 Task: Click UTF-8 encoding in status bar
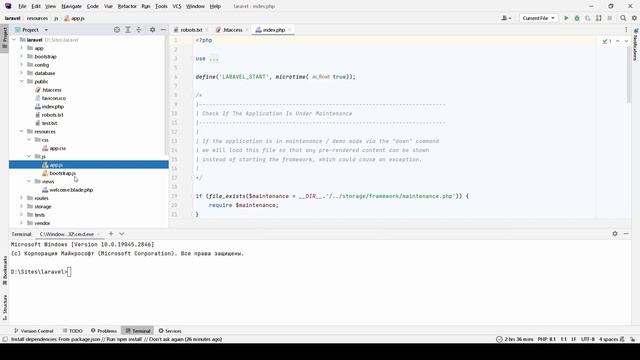click(x=588, y=339)
